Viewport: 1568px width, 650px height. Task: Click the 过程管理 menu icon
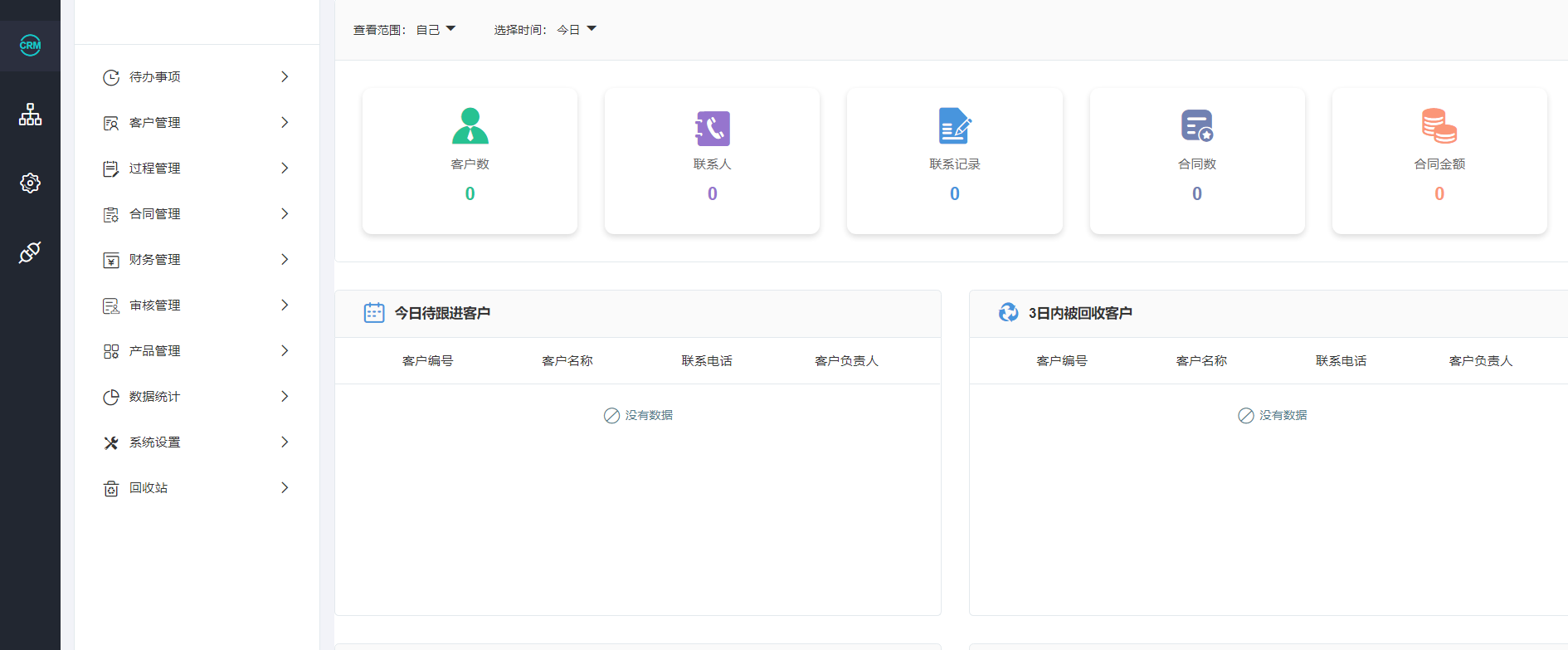tap(111, 169)
